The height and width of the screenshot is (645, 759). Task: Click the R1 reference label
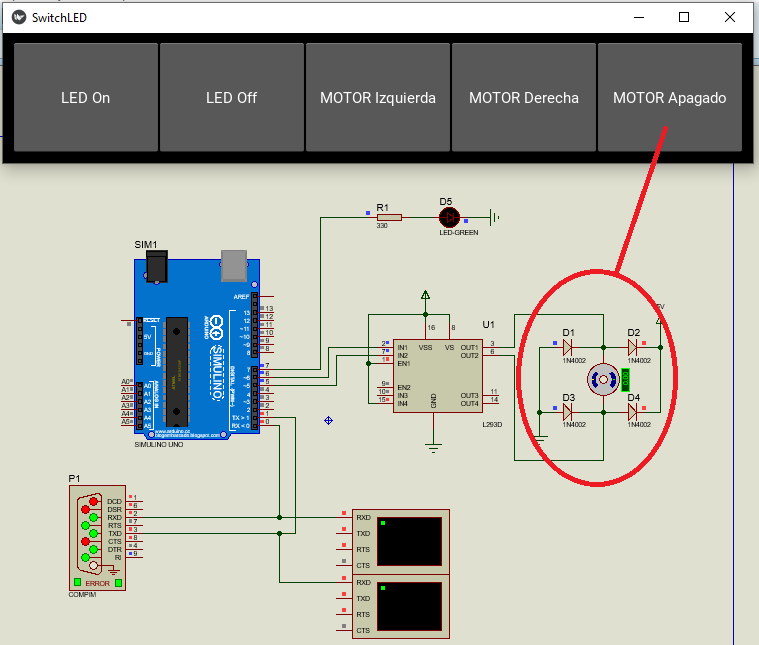[382, 207]
